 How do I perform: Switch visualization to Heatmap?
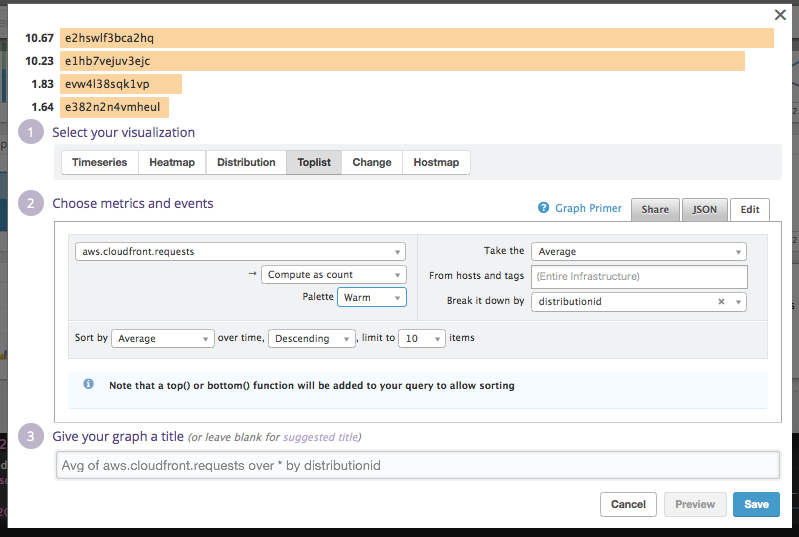pyautogui.click(x=172, y=162)
